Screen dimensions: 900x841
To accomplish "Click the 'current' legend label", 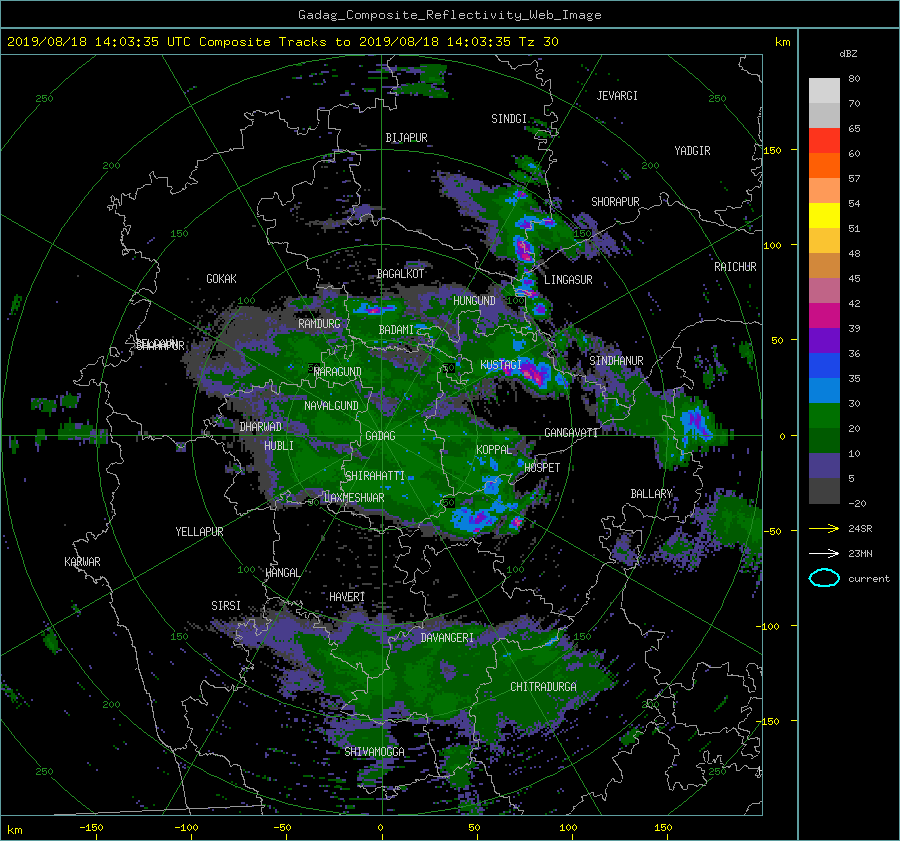I will pyautogui.click(x=869, y=579).
